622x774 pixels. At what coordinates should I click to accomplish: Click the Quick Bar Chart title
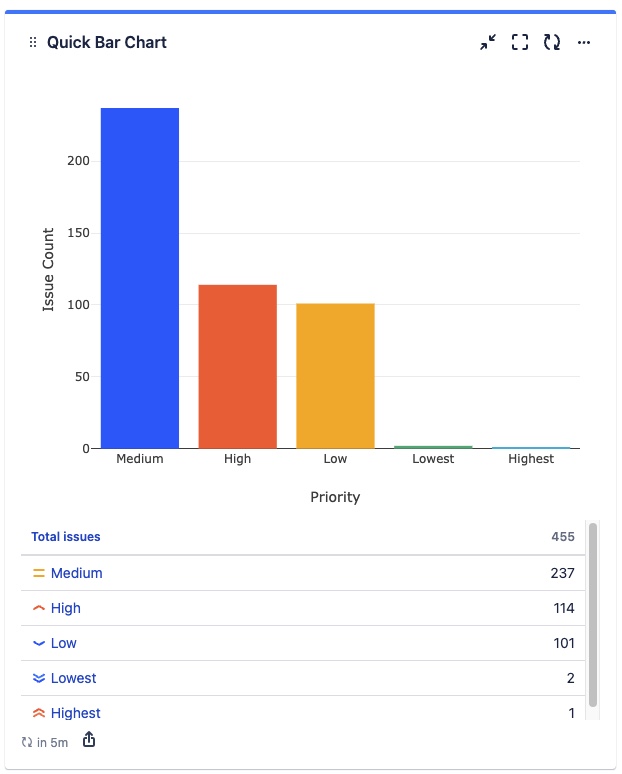click(107, 43)
